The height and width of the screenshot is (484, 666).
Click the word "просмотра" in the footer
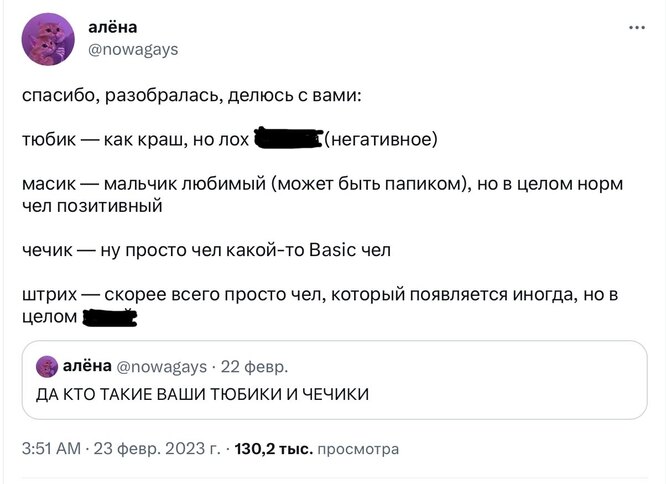tap(358, 450)
